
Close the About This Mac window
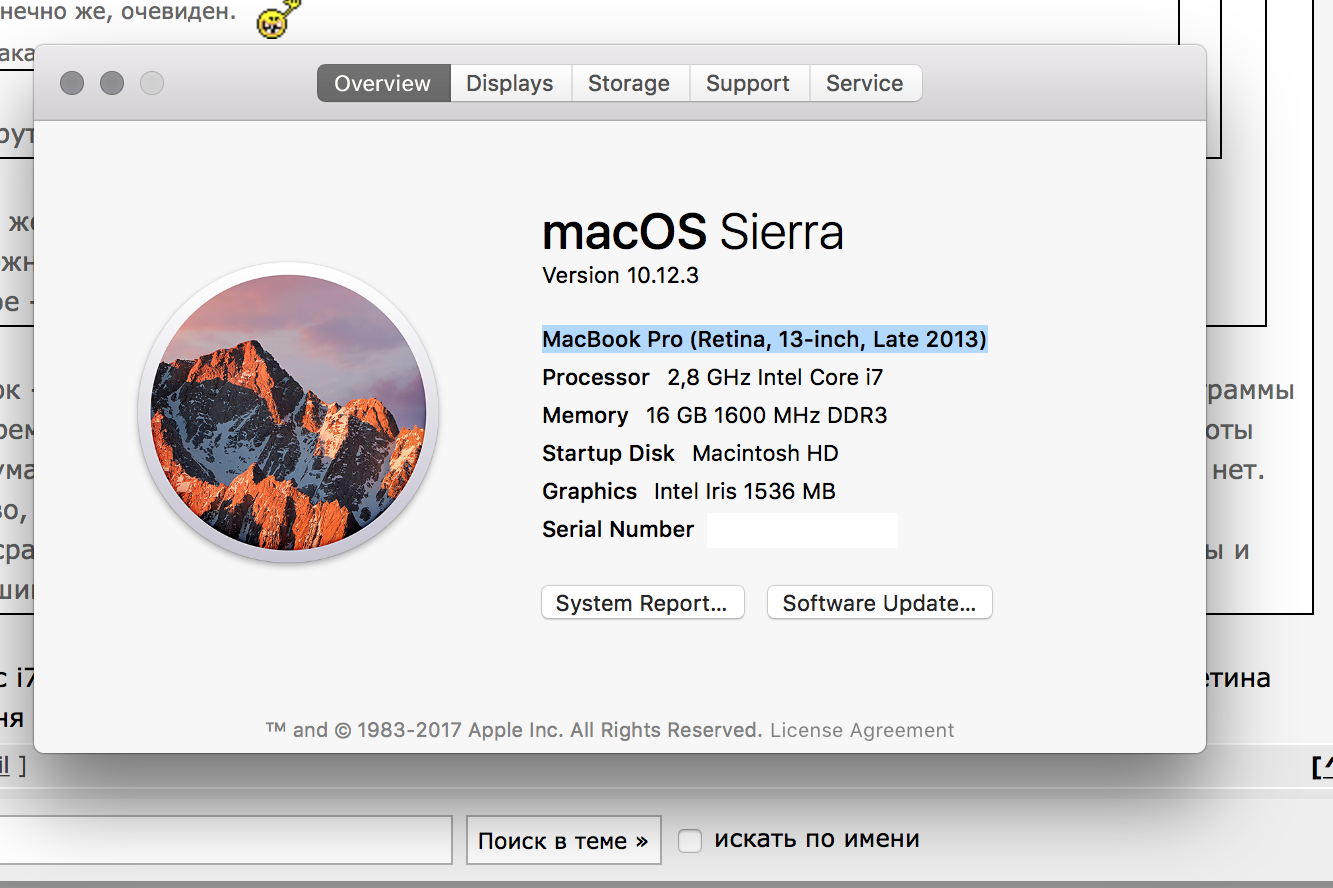pyautogui.click(x=72, y=83)
